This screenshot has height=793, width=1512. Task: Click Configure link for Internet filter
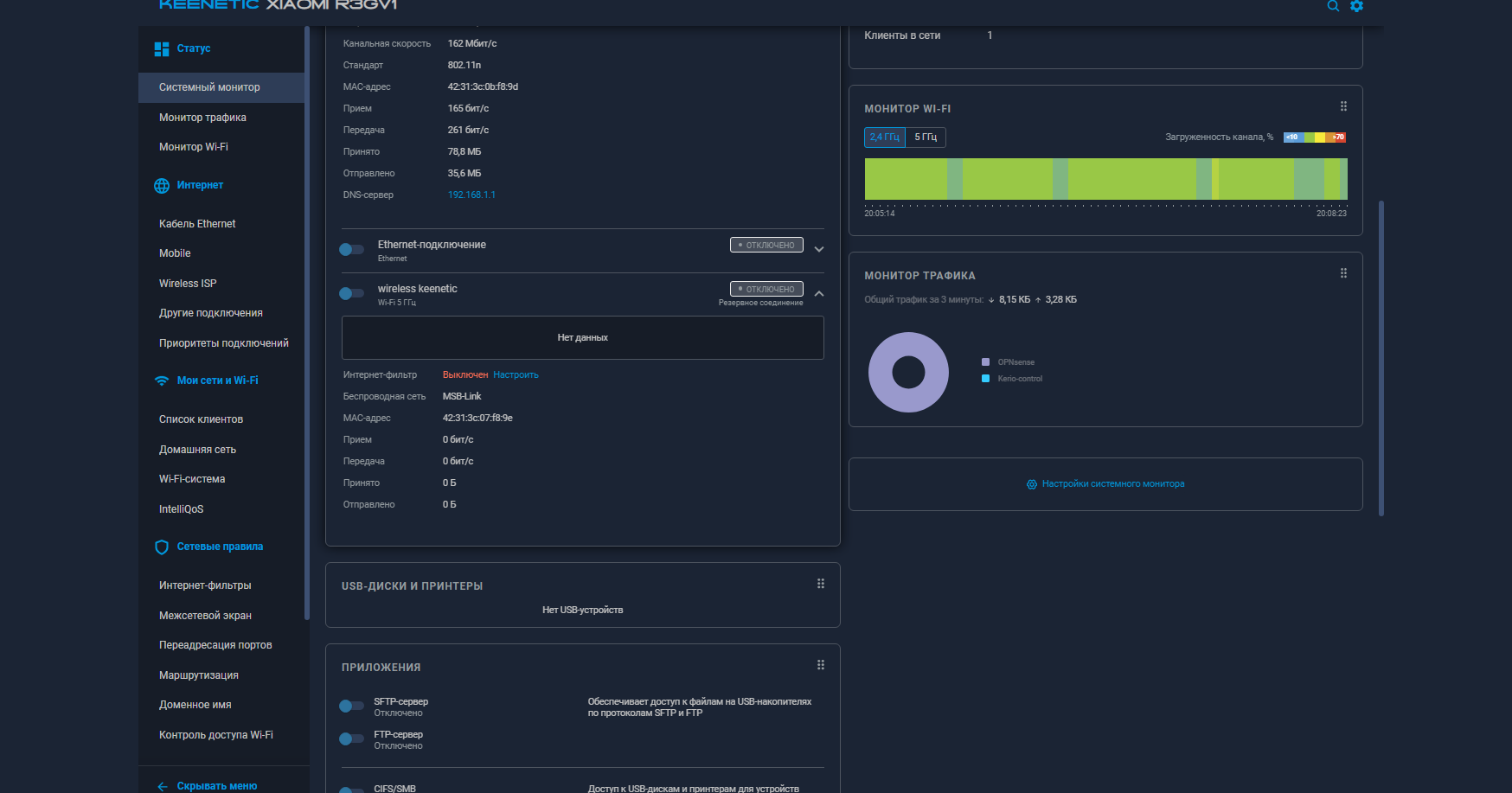(x=516, y=375)
